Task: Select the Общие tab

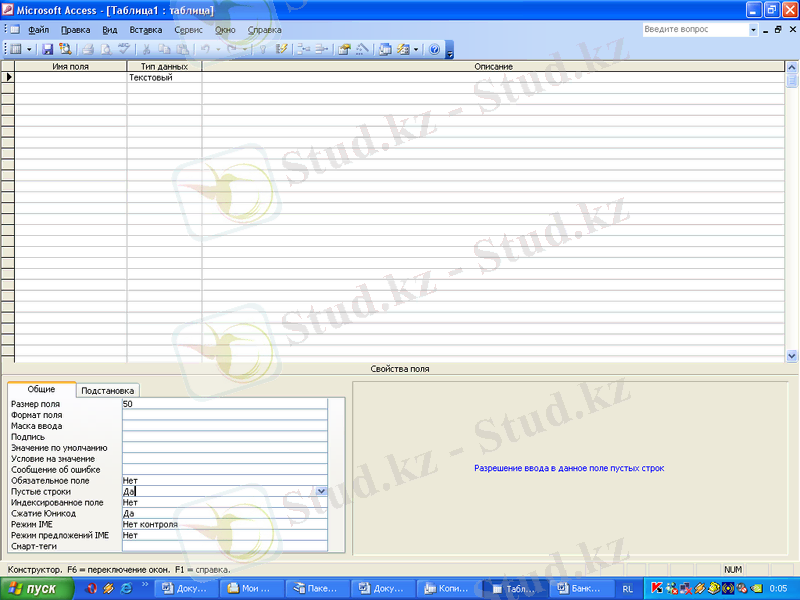Action: [41, 389]
